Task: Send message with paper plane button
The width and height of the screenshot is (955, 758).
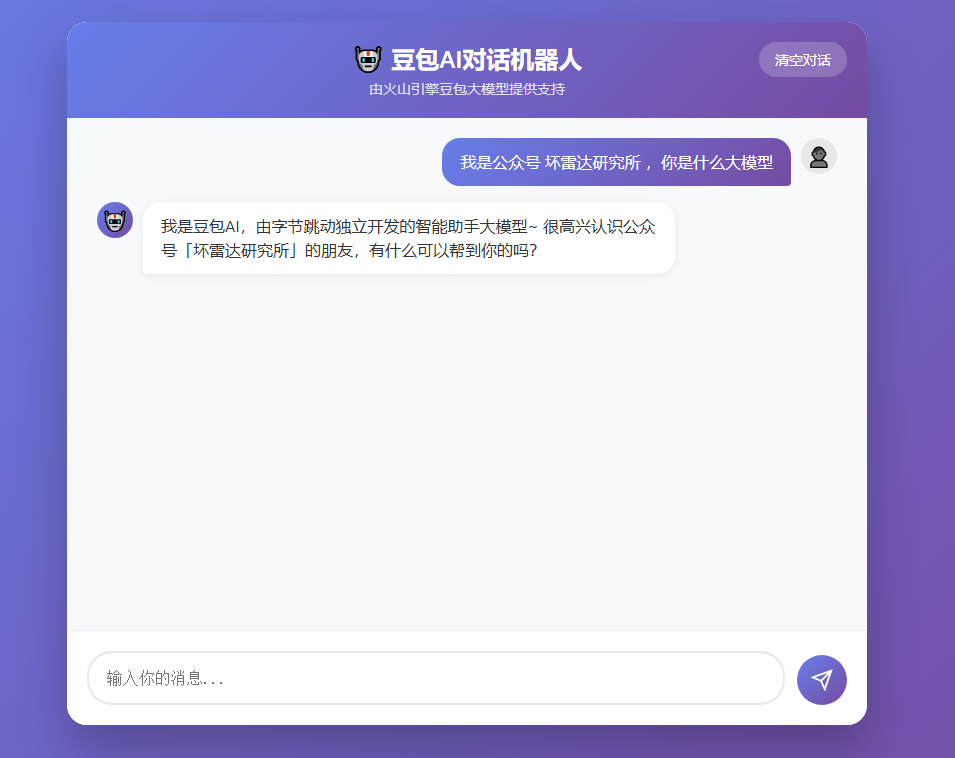Action: 822,679
